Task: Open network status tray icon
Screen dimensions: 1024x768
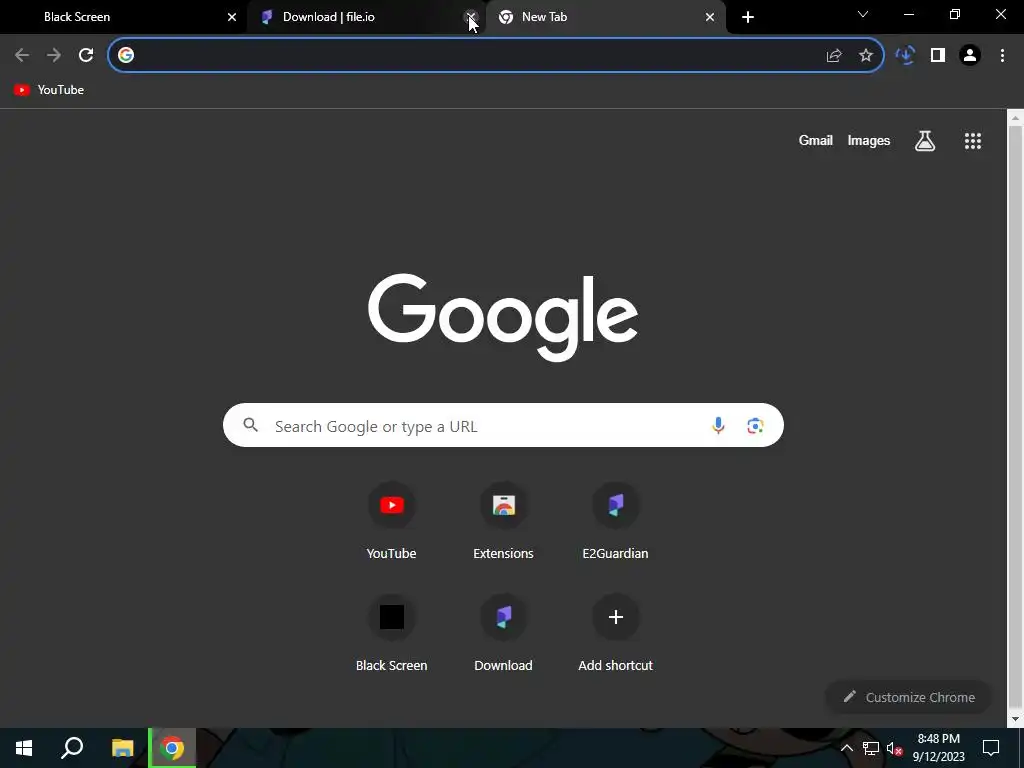Action: tap(871, 748)
